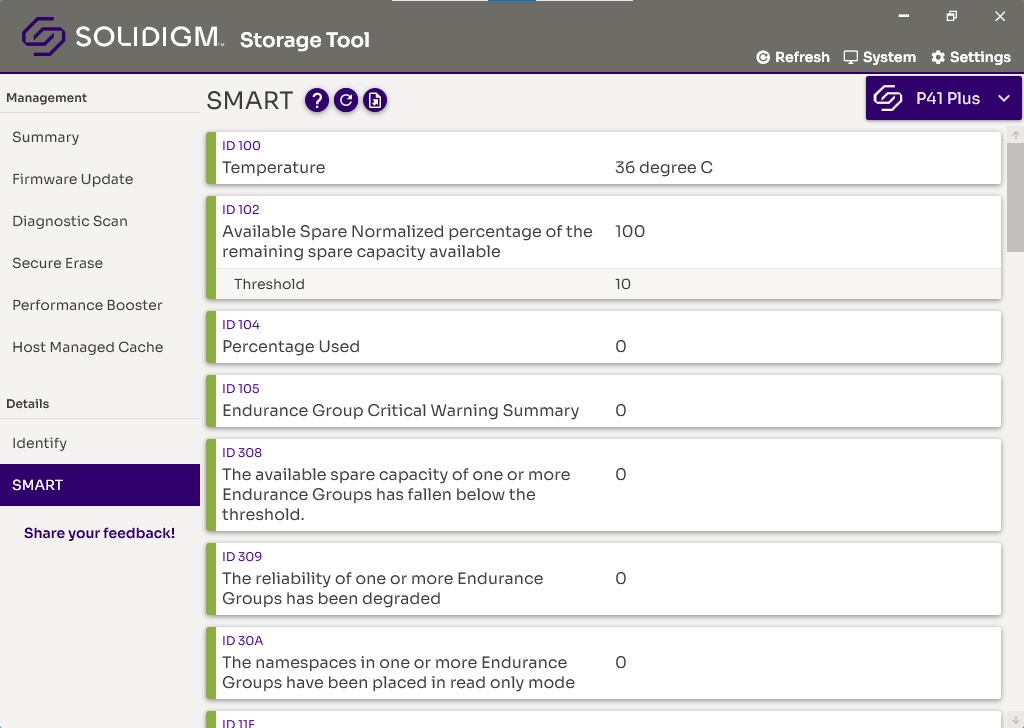Click the ID 309 label
This screenshot has height=728, width=1024.
[242, 556]
